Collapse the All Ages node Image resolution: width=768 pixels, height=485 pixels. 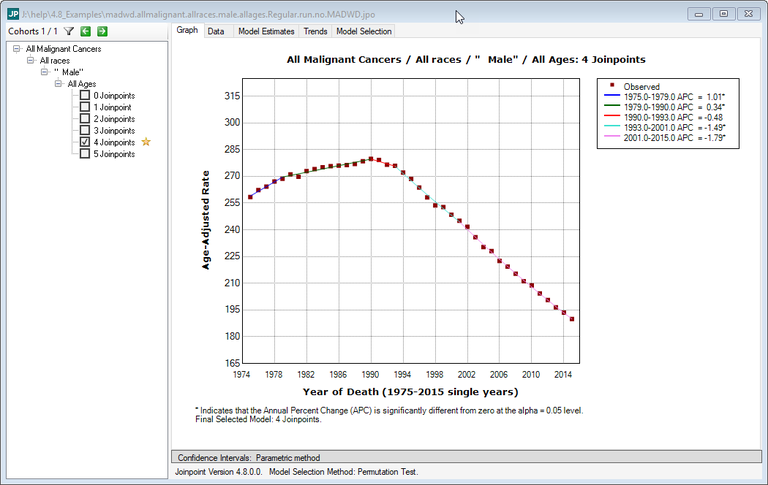58,84
